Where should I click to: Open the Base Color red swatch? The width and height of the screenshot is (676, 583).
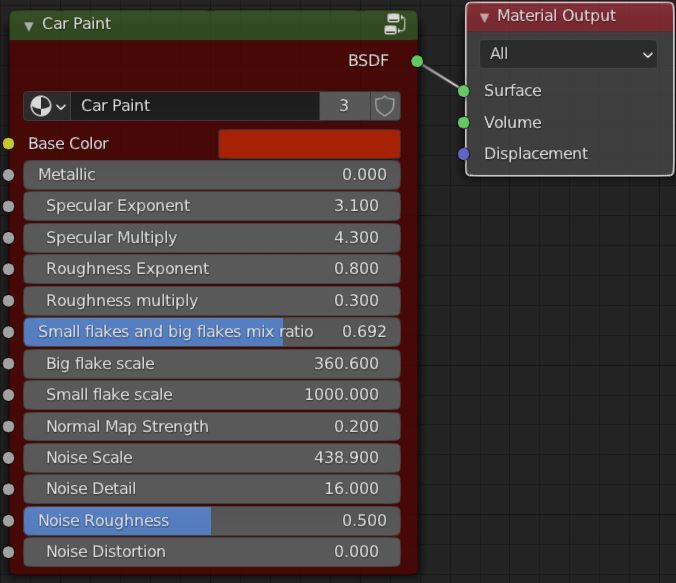(309, 144)
